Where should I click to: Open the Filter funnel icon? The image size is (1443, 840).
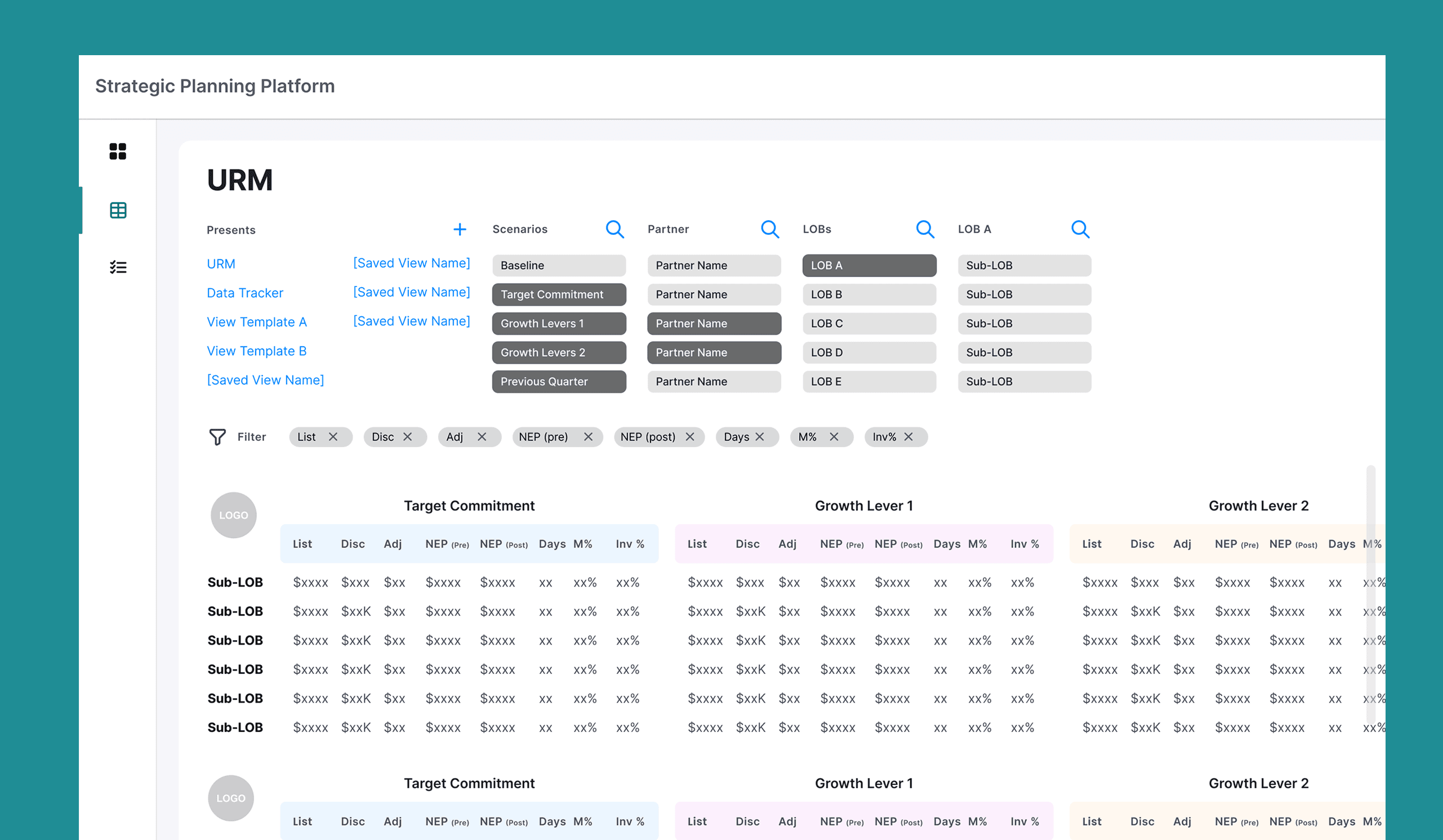coord(217,437)
